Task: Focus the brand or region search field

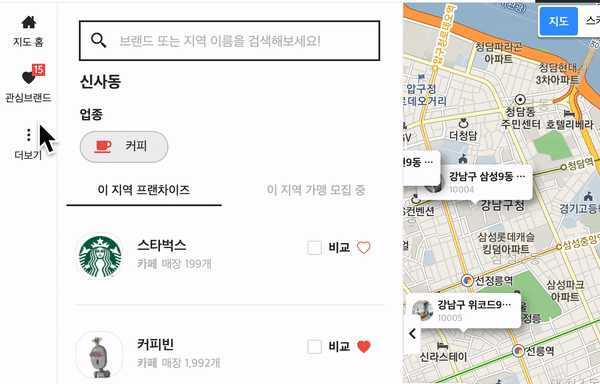Action: (230, 41)
